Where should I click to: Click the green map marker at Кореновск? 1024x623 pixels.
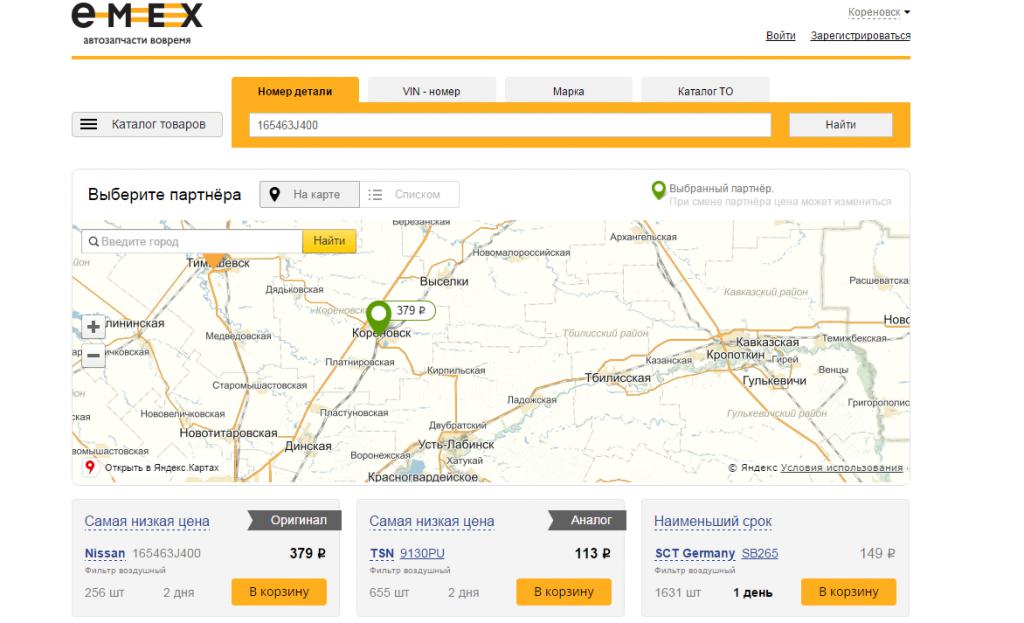tap(379, 317)
